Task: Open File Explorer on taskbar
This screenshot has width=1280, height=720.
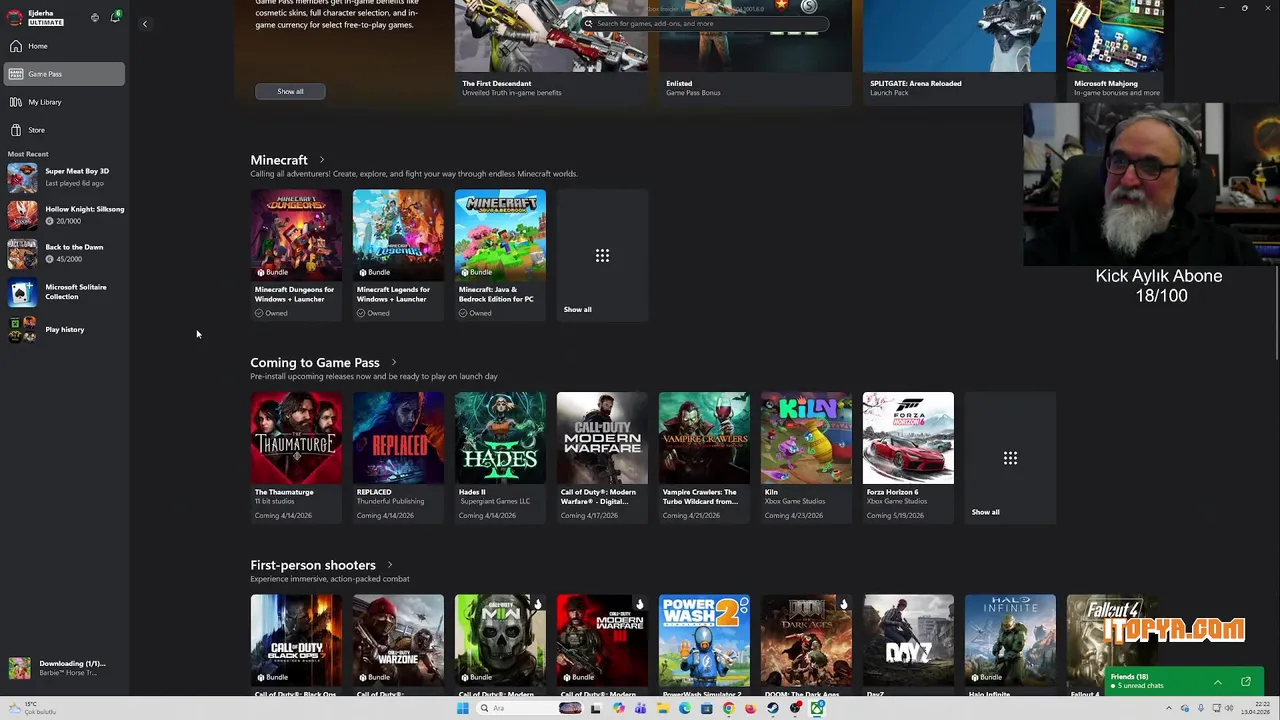Action: click(662, 709)
